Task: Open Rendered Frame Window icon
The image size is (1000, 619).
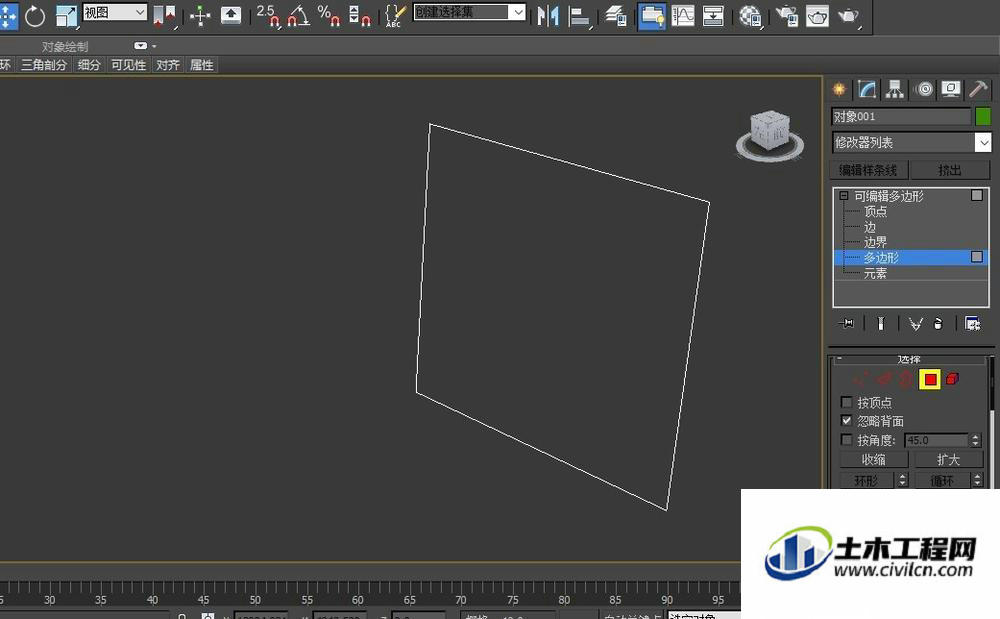Action: 818,16
